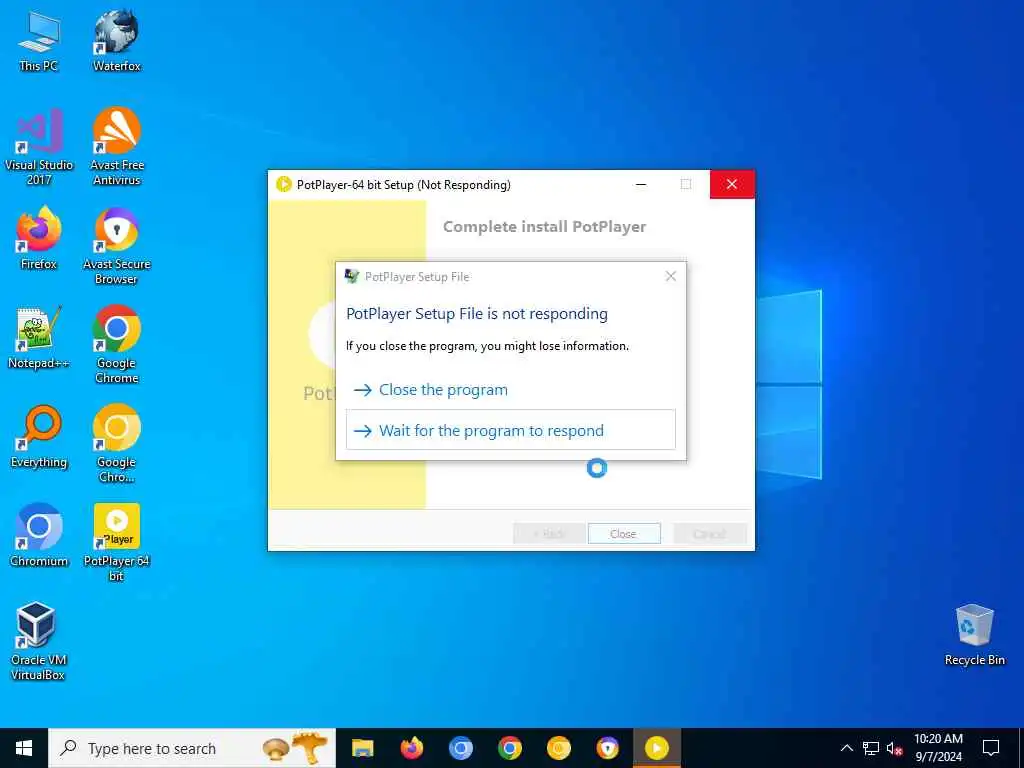The image size is (1024, 768).
Task: Launch Firefox from the taskbar
Action: [411, 748]
